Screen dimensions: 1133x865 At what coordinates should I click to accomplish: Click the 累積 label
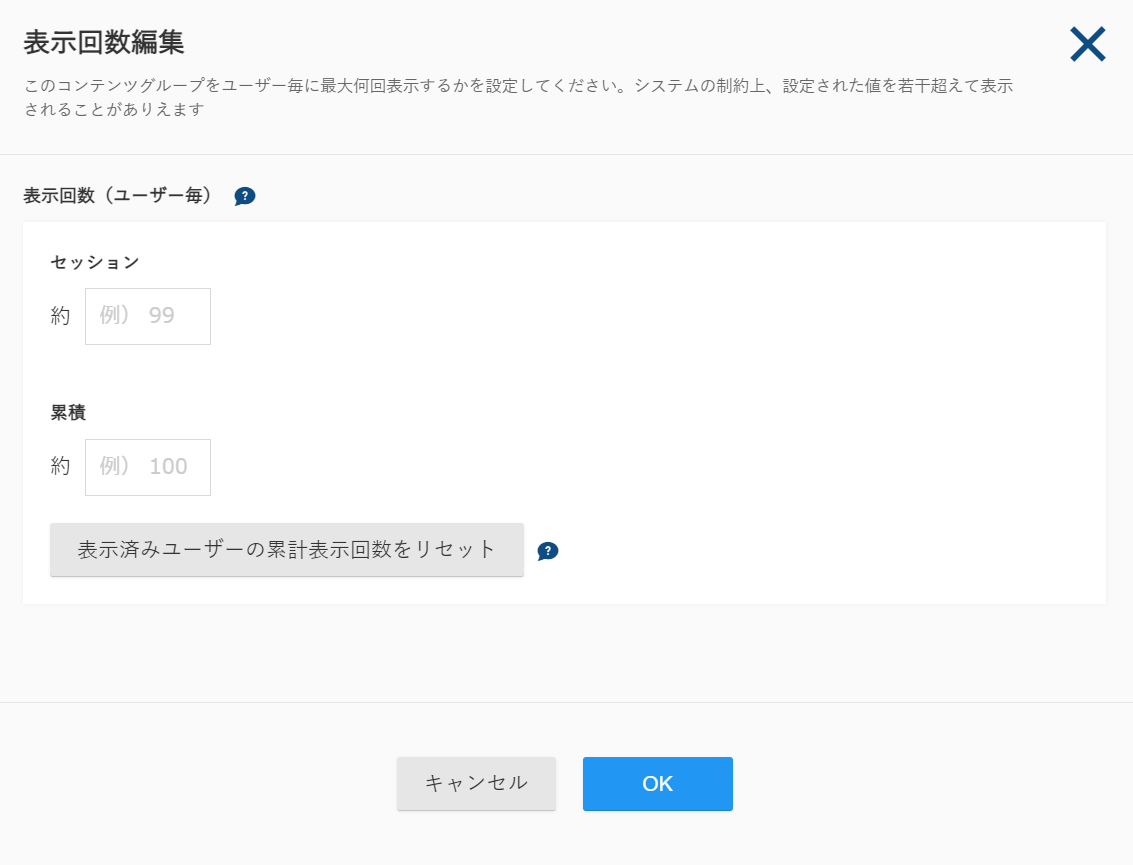pos(68,413)
